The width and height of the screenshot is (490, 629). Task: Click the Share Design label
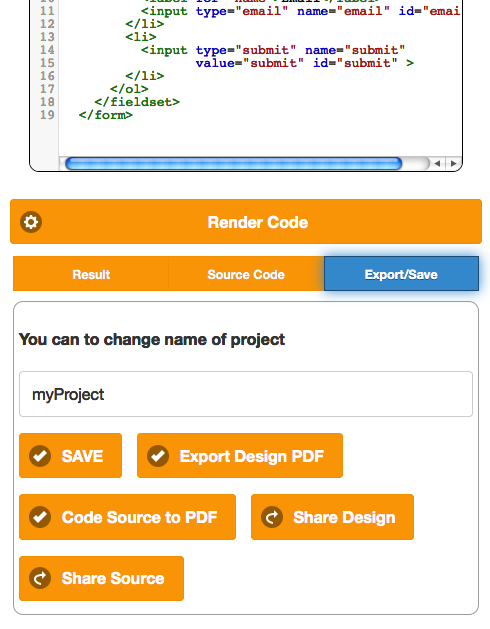[344, 517]
